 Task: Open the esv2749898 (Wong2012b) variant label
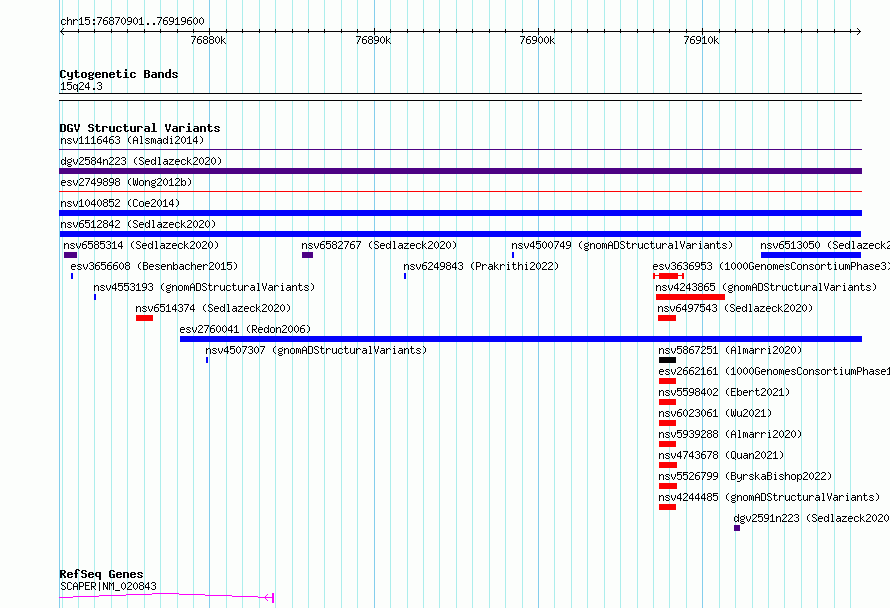(126, 182)
